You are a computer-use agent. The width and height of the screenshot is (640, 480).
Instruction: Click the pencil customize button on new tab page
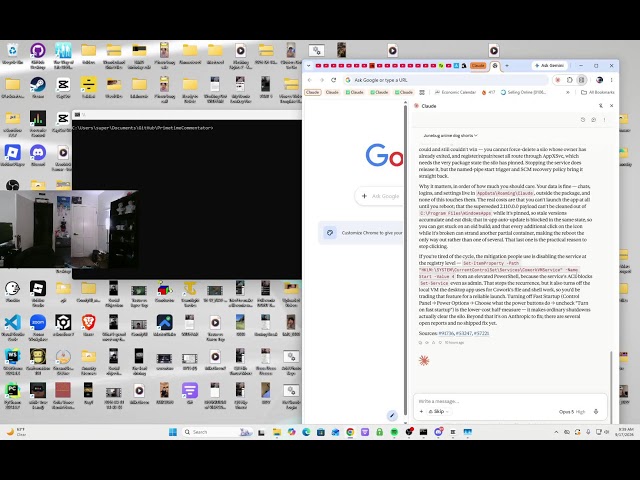(x=392, y=416)
